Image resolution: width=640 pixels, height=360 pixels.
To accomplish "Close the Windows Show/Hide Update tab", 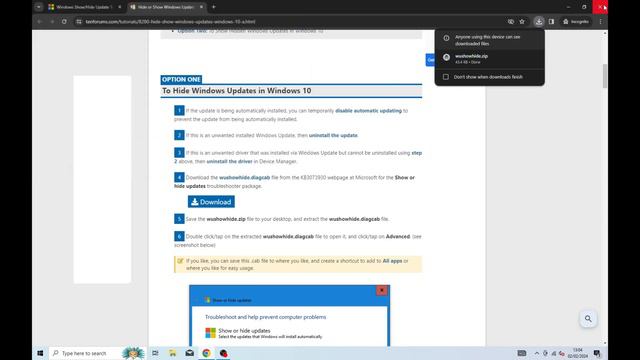I will point(120,7).
